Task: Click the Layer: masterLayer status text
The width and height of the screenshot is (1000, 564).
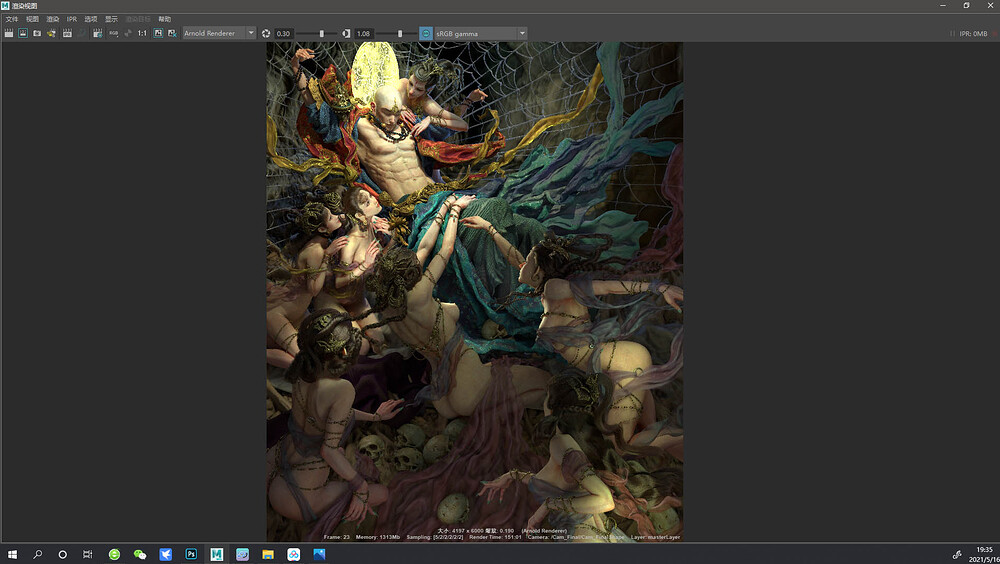Action: click(x=656, y=537)
